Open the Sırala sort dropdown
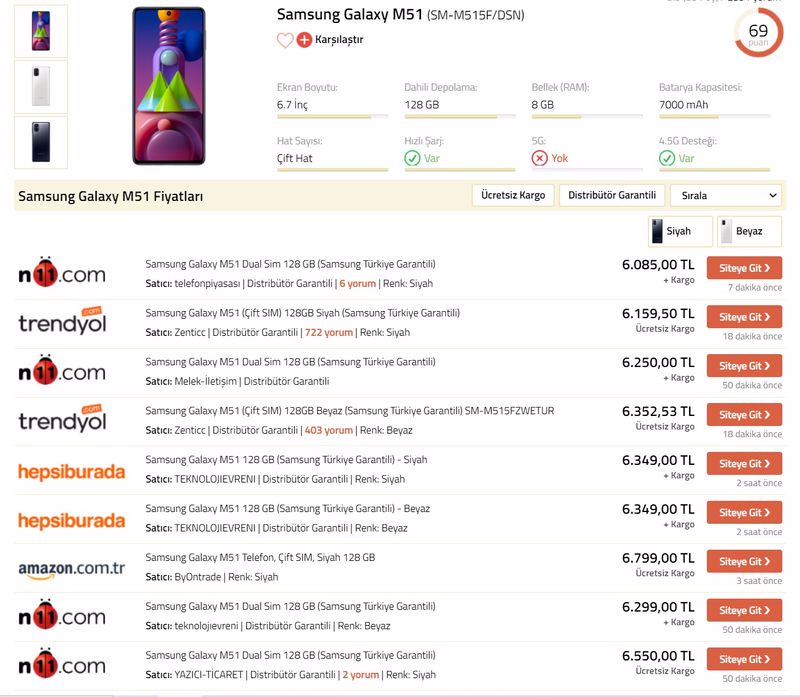This screenshot has width=800, height=697. pos(725,195)
